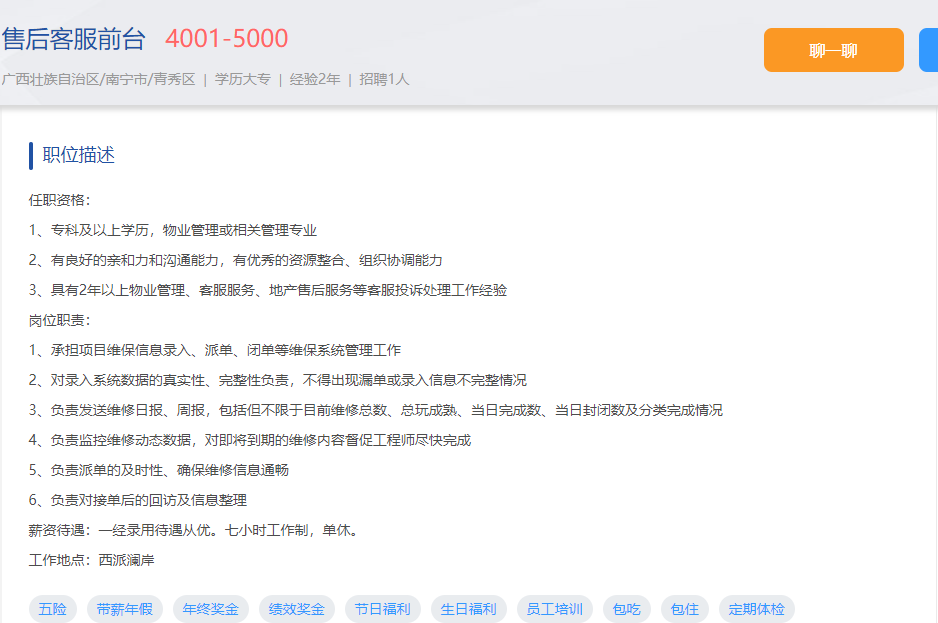Click the 招聘1人 headcount text
Image resolution: width=938 pixels, height=623 pixels.
pos(384,79)
